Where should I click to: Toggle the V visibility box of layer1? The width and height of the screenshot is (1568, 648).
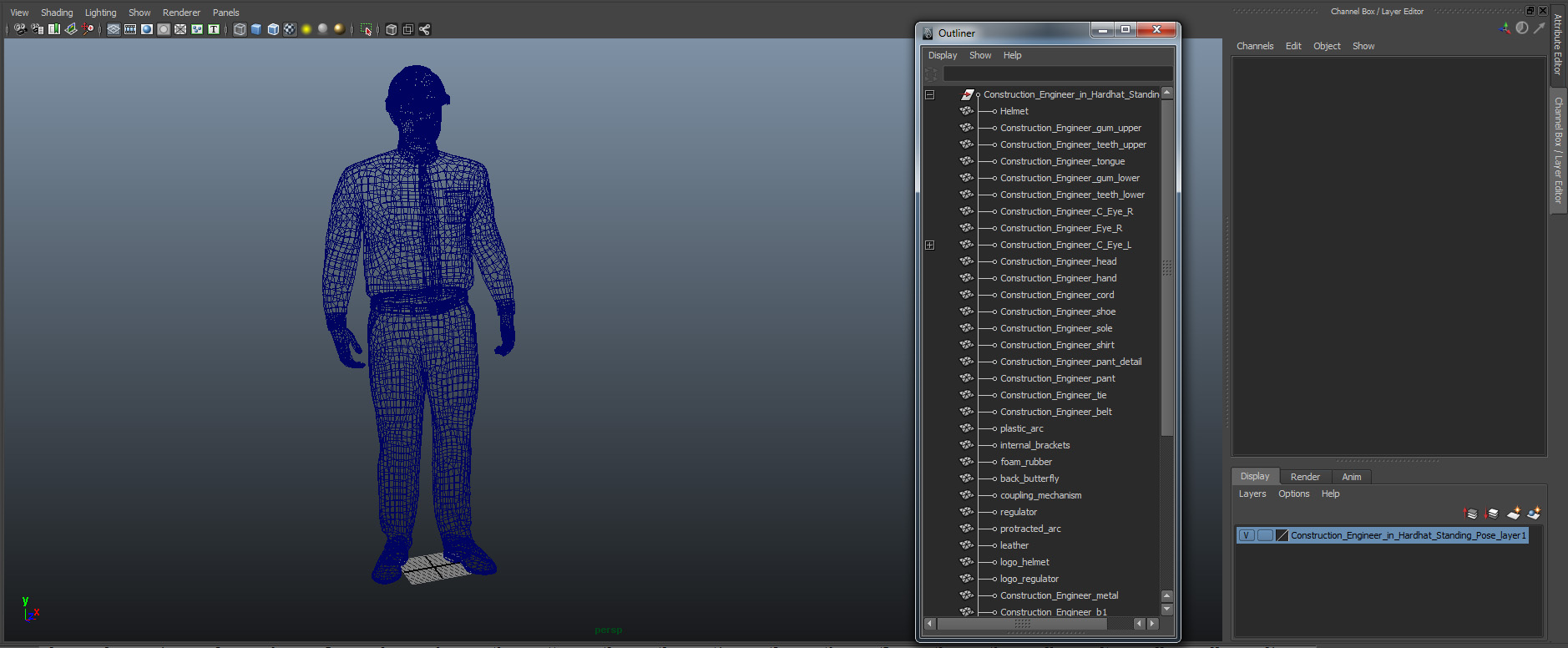[x=1247, y=535]
